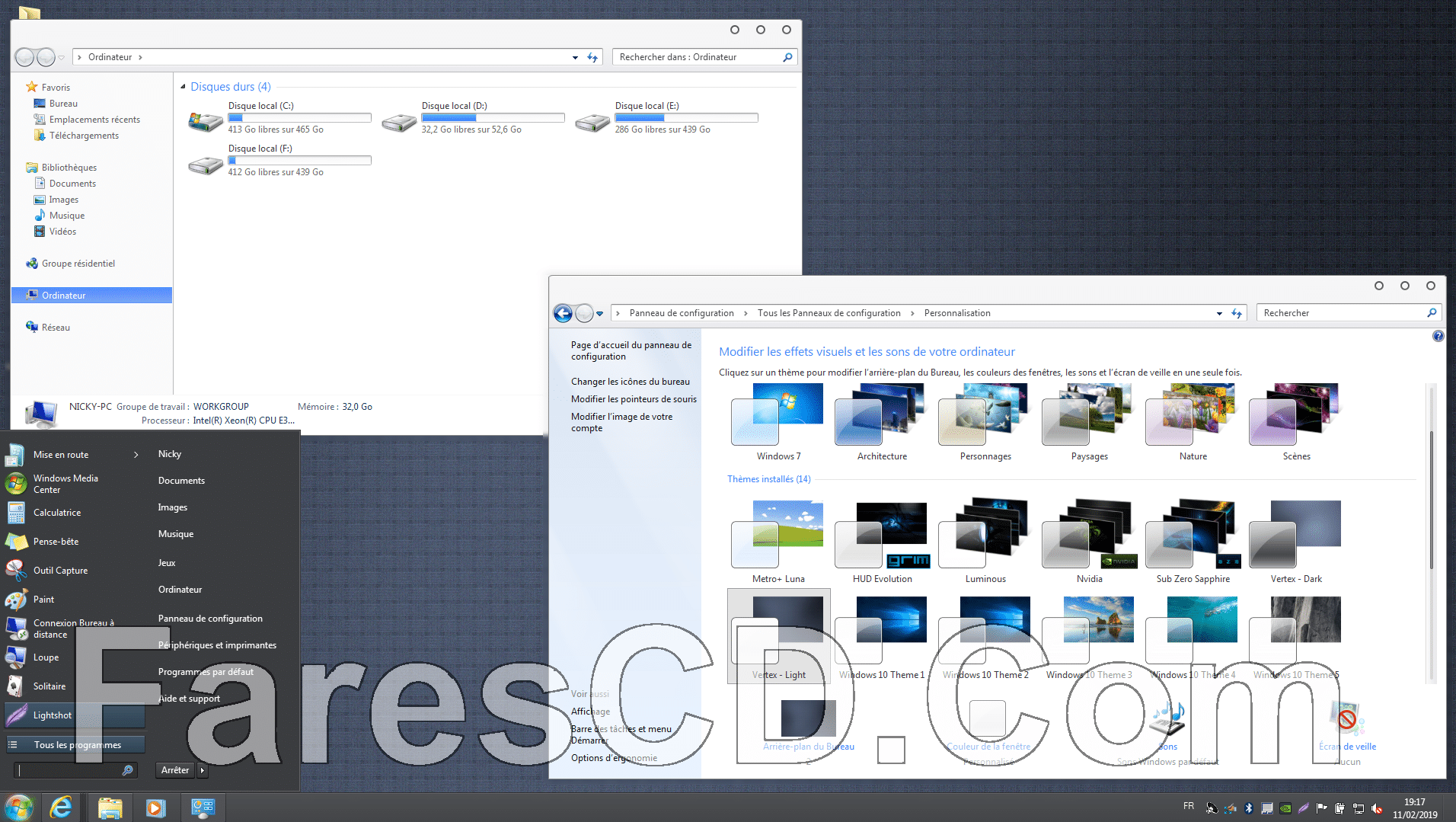
Task: Open Windows Explorer taskbar icon
Action: (110, 808)
